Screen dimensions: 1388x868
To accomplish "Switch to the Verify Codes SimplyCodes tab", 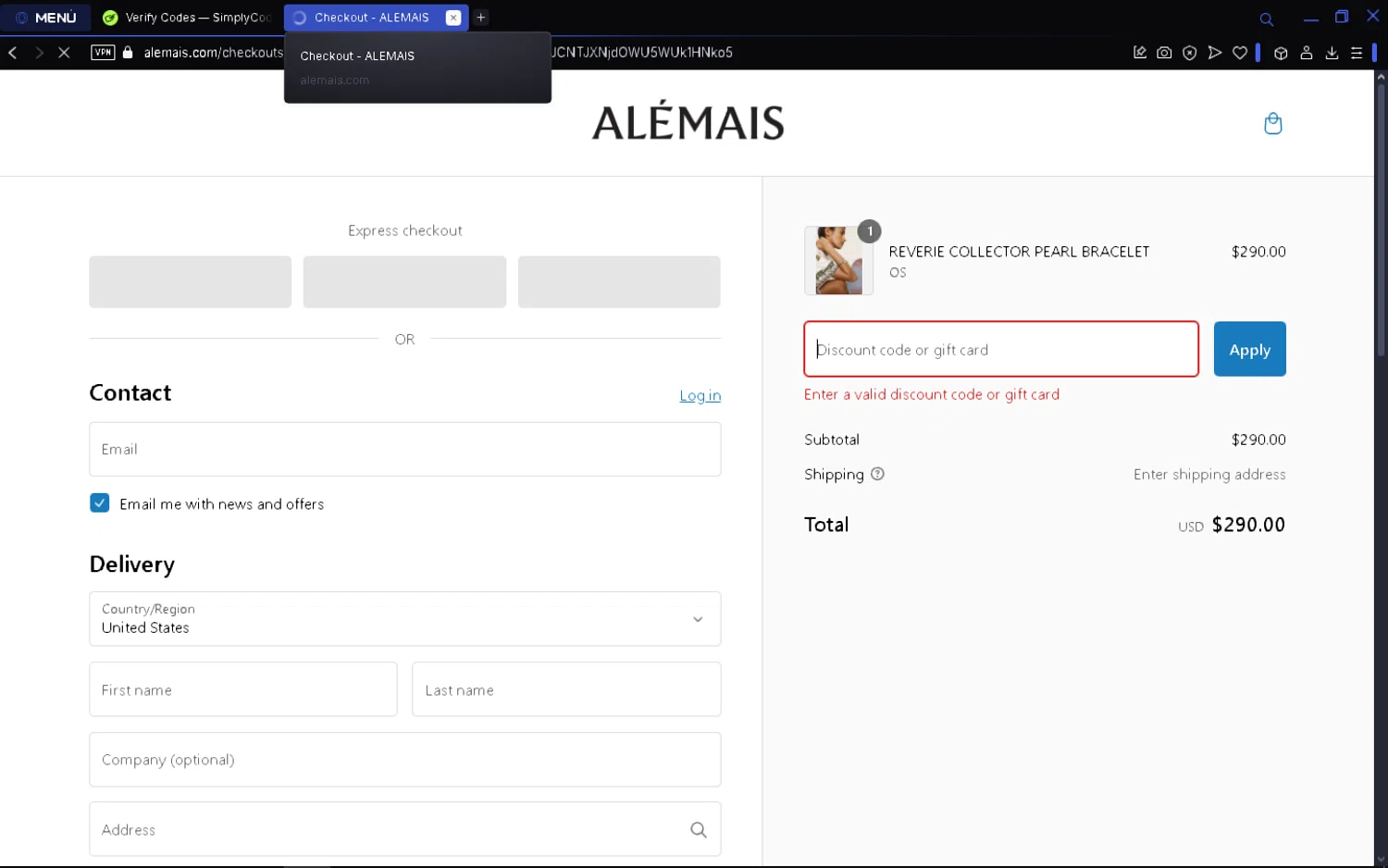I will coord(188,18).
